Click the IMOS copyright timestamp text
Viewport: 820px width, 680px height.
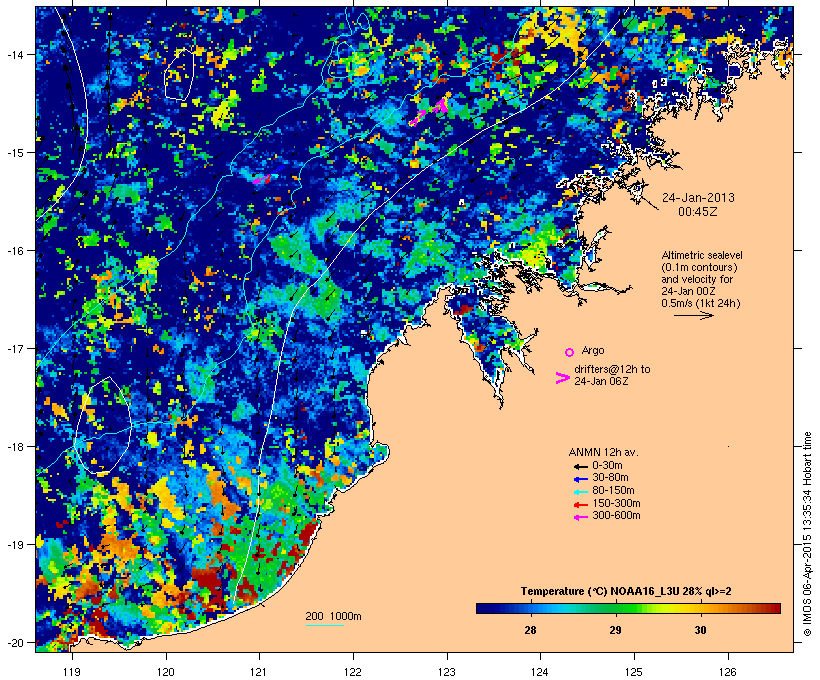807,534
